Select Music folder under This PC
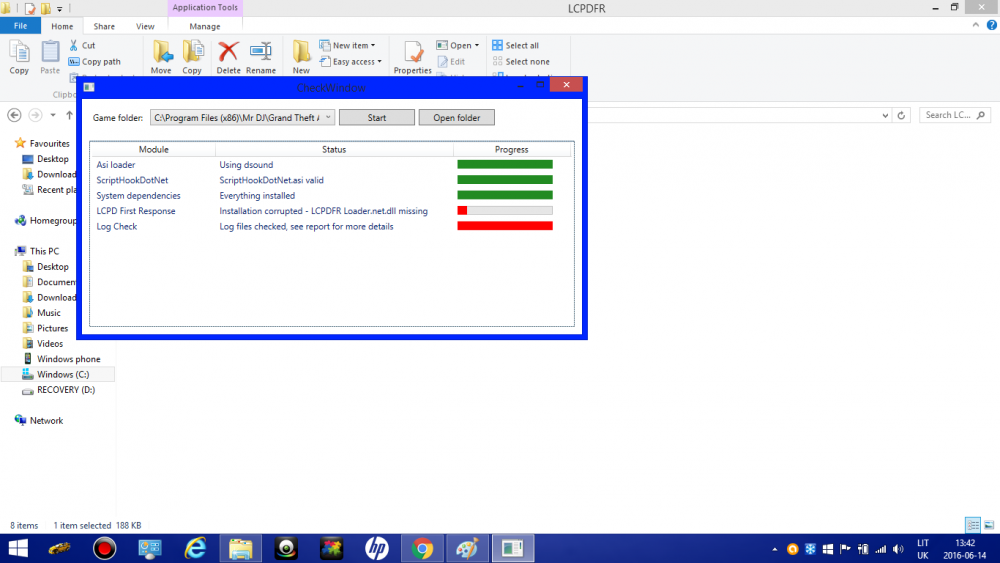Screen dimensions: 1000x563 click(42, 312)
